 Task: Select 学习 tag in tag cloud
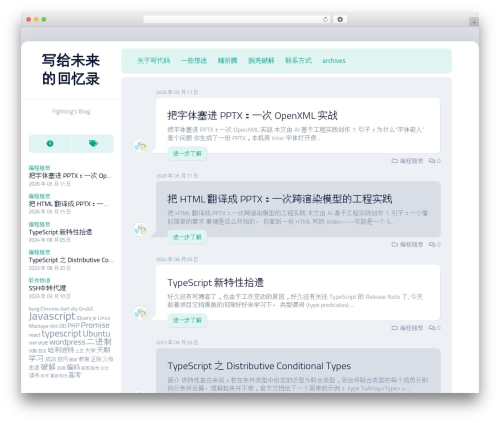tap(36, 359)
